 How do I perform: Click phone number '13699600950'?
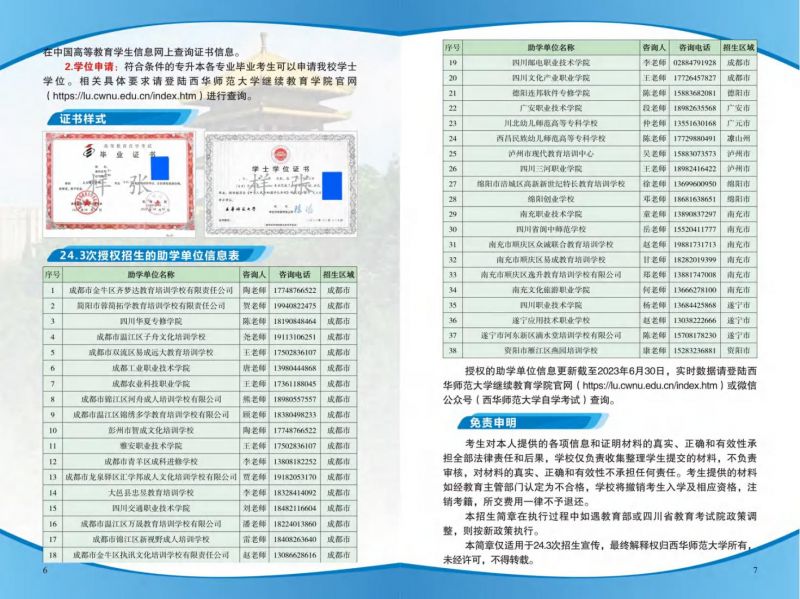(695, 184)
